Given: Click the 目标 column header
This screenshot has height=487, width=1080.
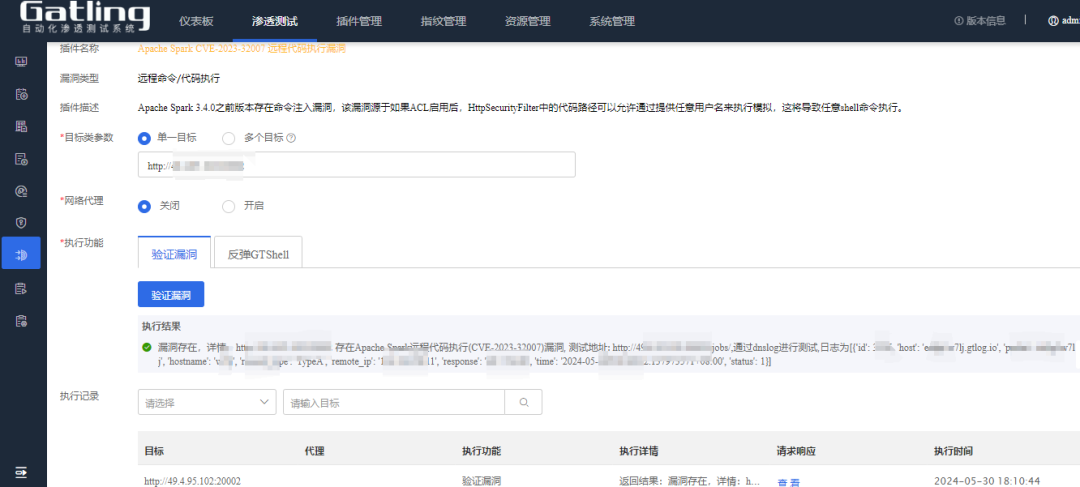Looking at the screenshot, I should pyautogui.click(x=154, y=451).
